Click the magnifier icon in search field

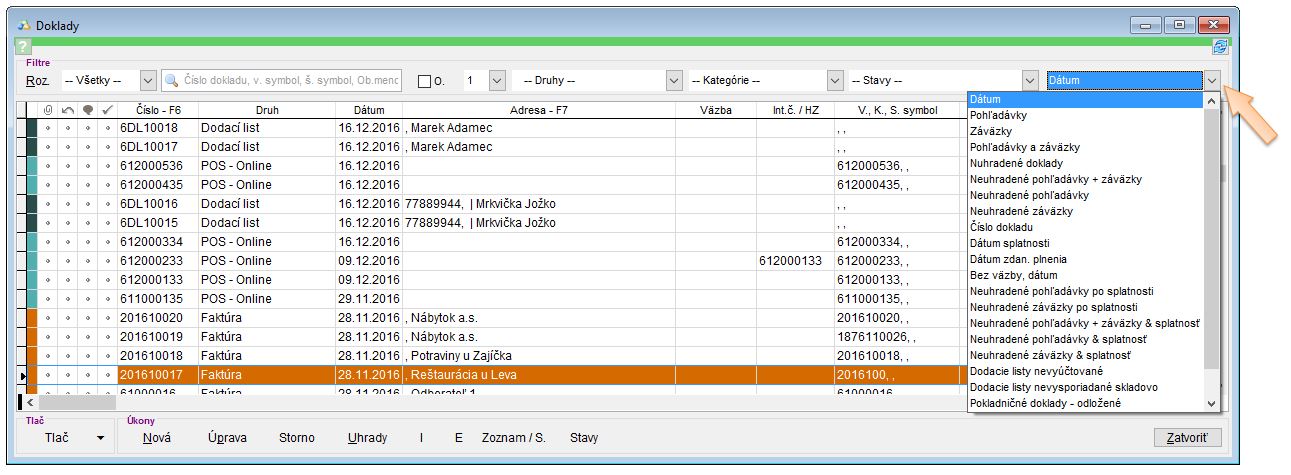click(x=173, y=80)
